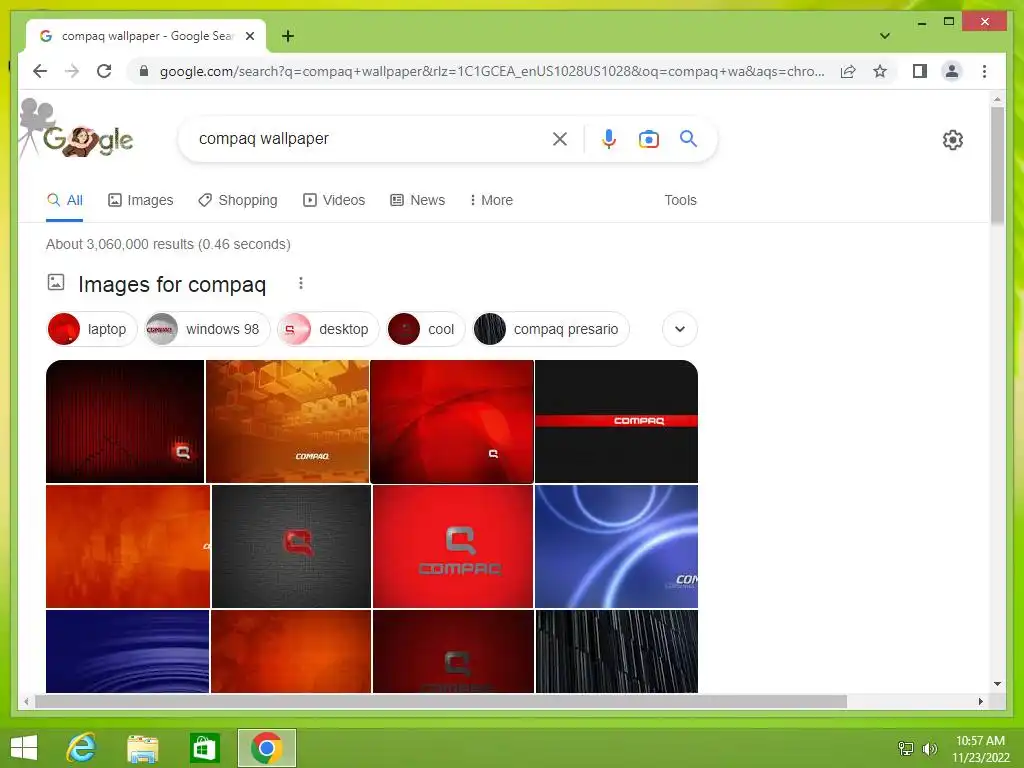Open the More search categories menu
The height and width of the screenshot is (768, 1024).
point(491,200)
